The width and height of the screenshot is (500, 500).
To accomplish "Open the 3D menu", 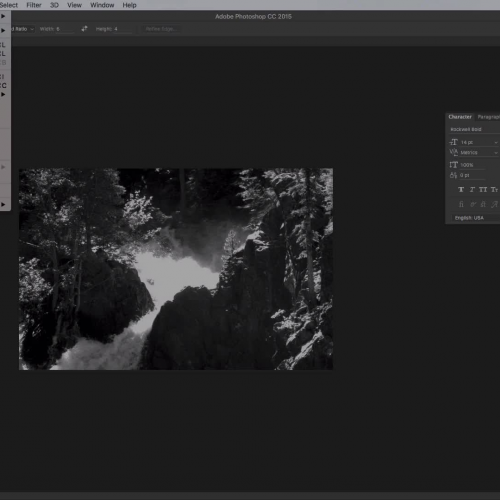I will tap(54, 5).
